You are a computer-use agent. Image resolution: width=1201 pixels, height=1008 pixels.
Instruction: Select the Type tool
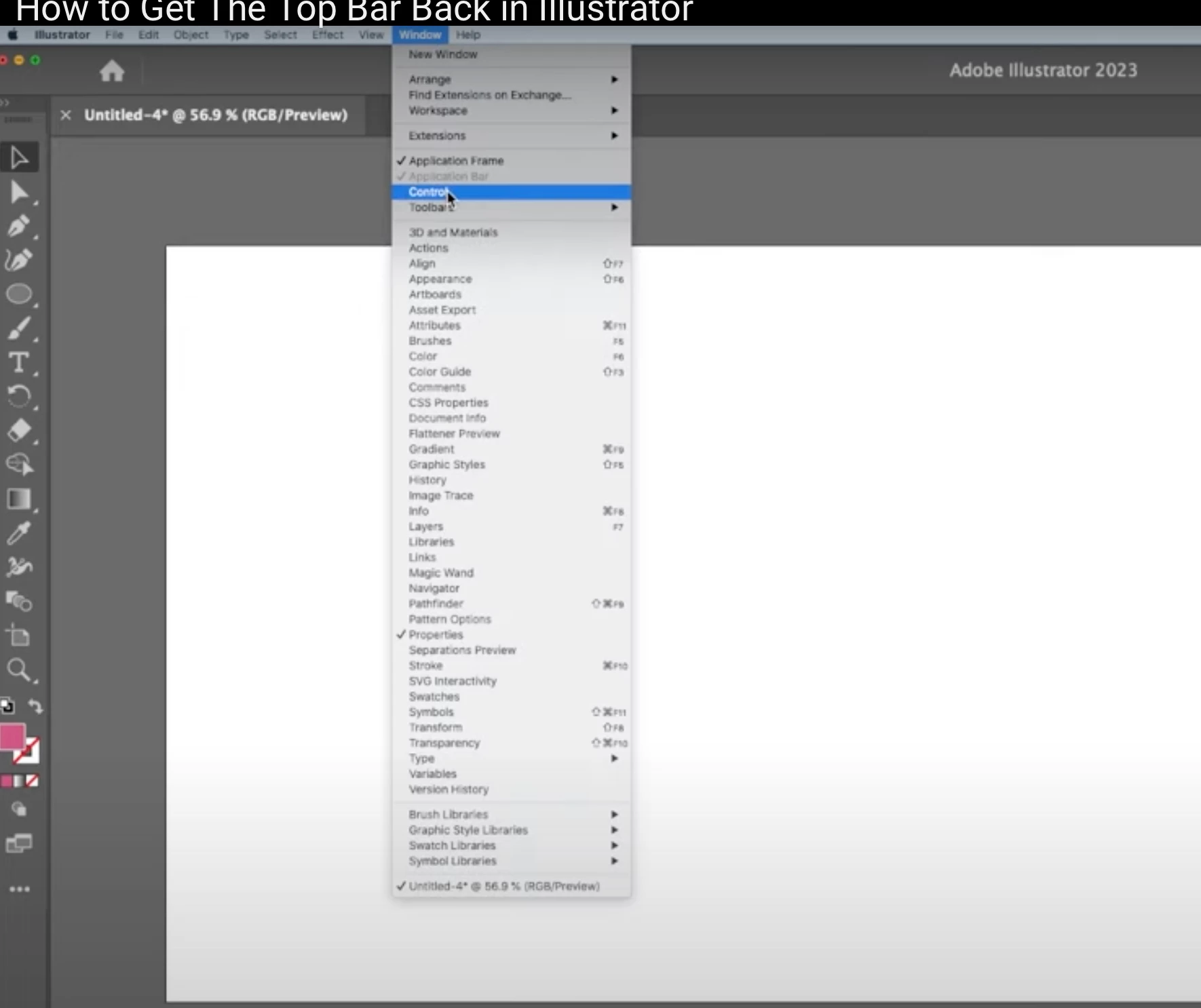[19, 362]
